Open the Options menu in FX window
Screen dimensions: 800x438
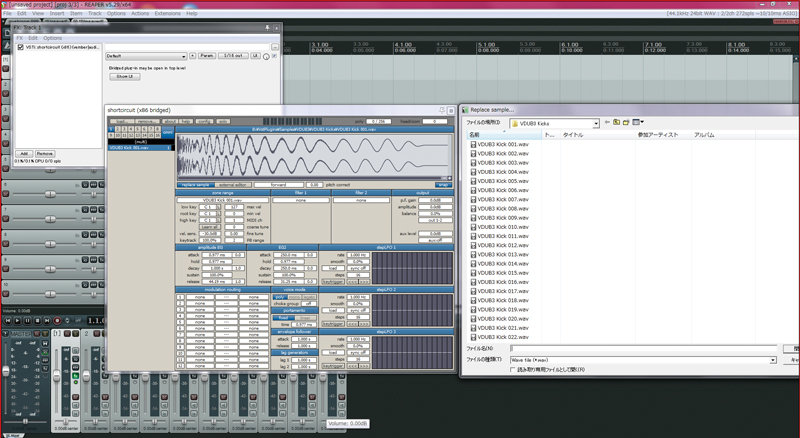pos(51,36)
